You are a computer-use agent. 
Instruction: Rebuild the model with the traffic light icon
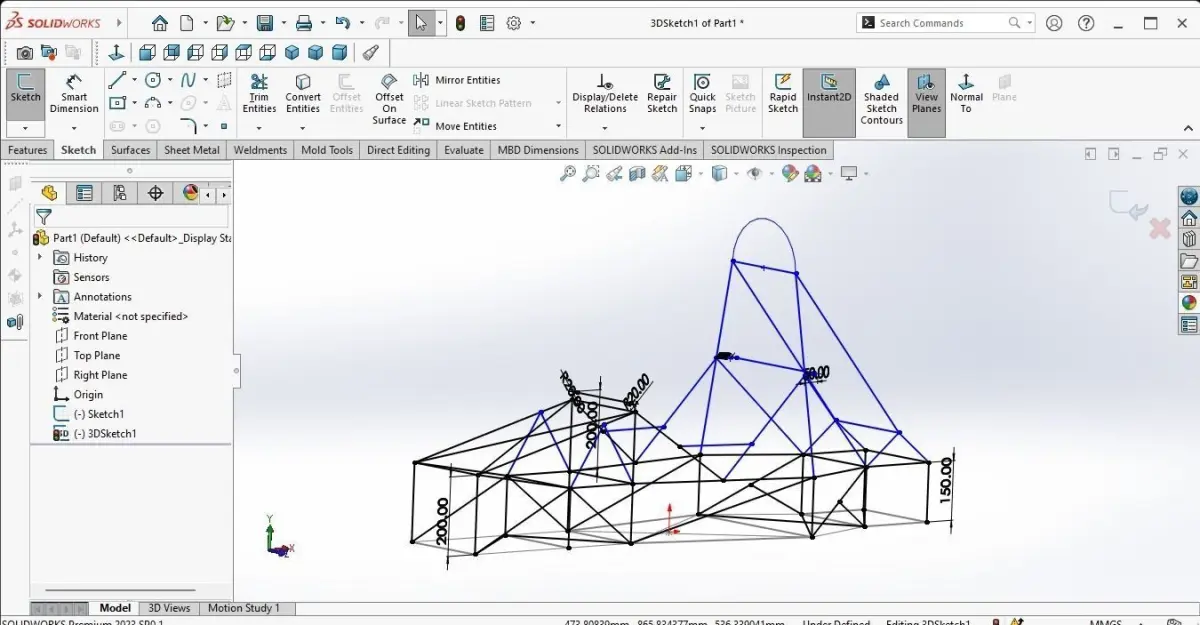460,23
